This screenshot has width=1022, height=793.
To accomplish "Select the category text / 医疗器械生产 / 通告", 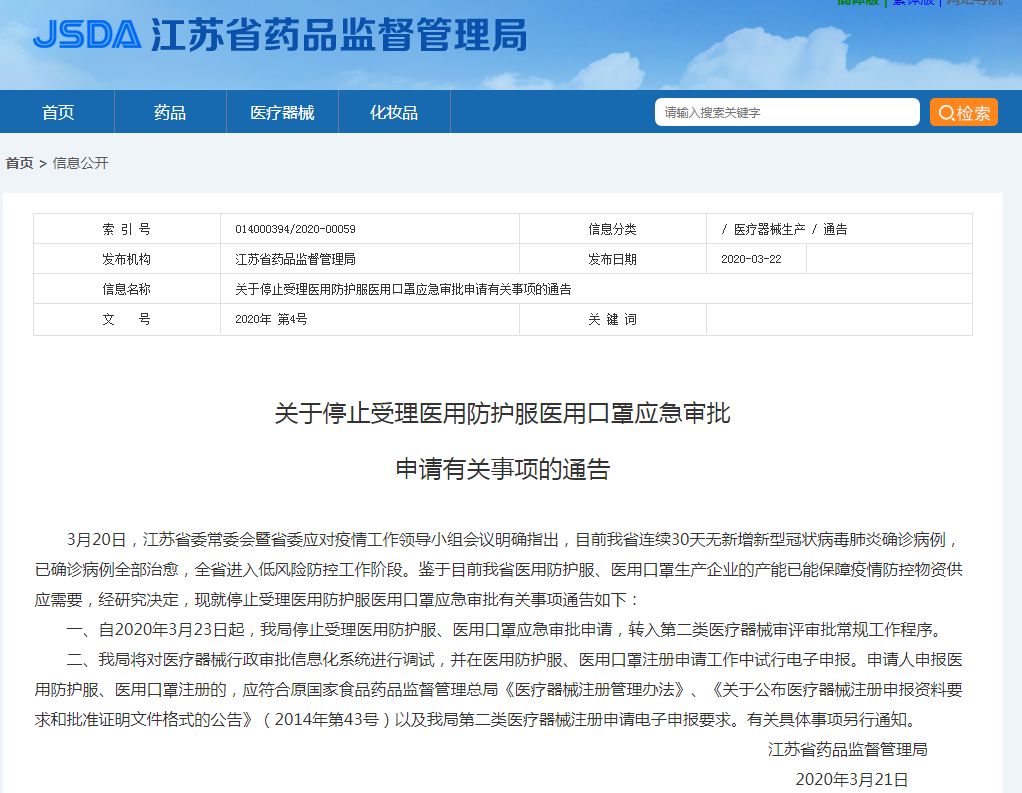I will pyautogui.click(x=784, y=229).
